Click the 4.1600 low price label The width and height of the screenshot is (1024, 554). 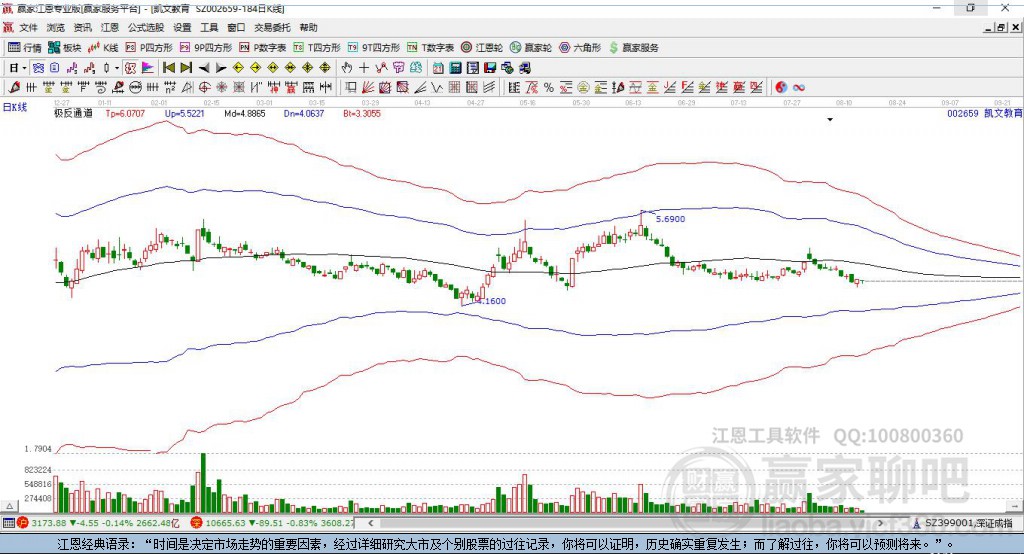coord(491,301)
